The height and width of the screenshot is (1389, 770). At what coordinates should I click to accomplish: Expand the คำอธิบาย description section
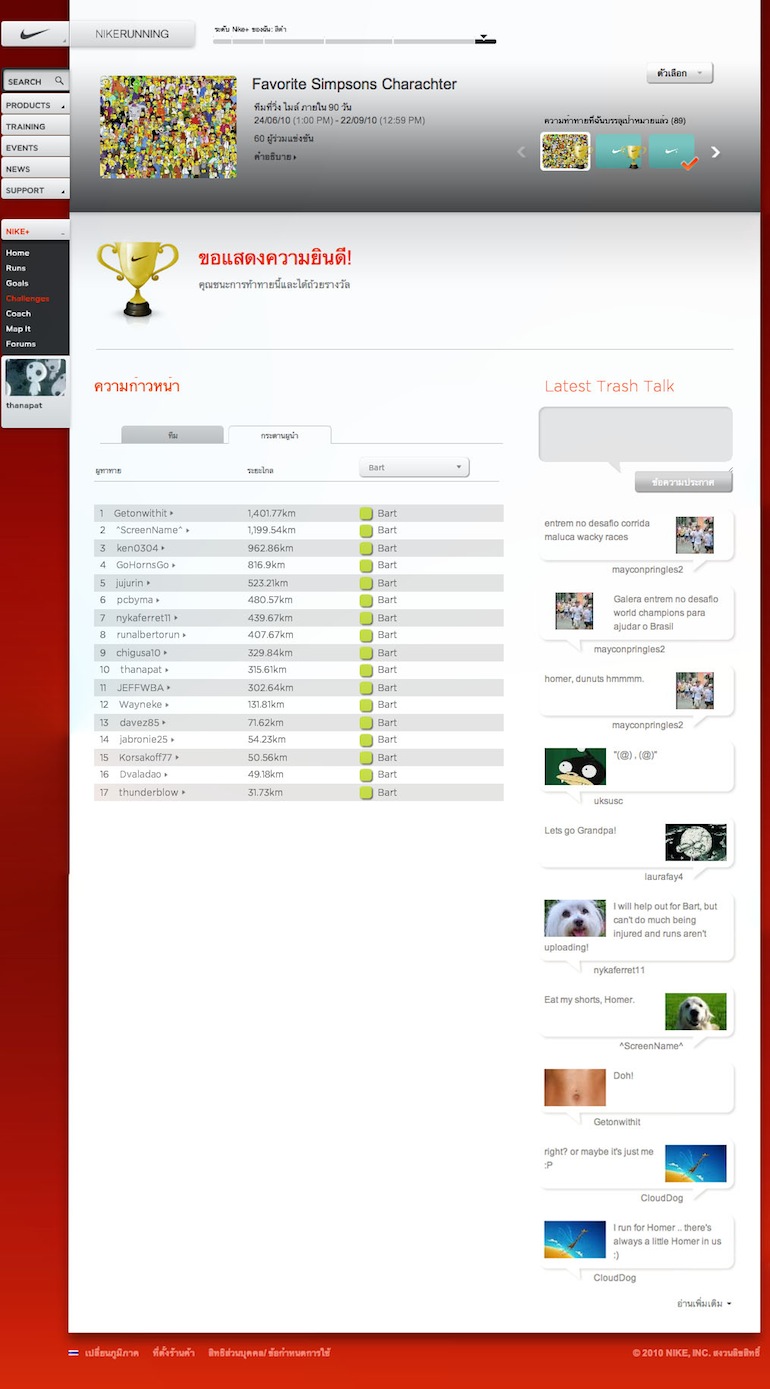275,157
